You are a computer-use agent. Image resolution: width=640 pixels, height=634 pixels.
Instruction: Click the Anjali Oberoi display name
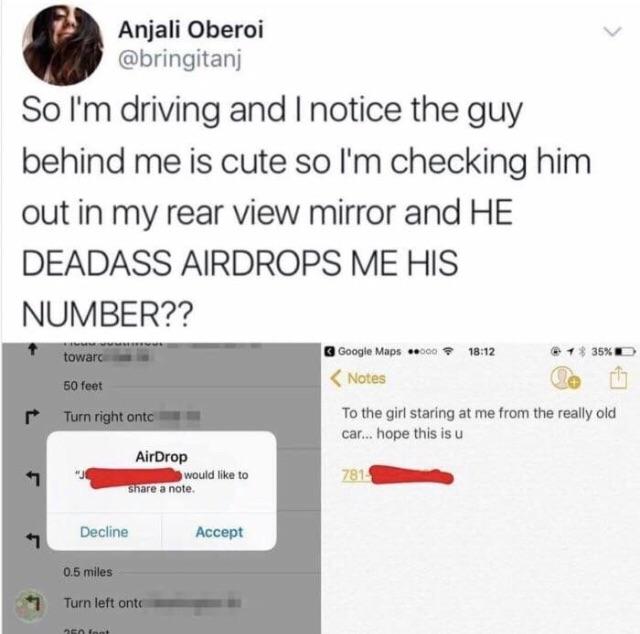(191, 30)
